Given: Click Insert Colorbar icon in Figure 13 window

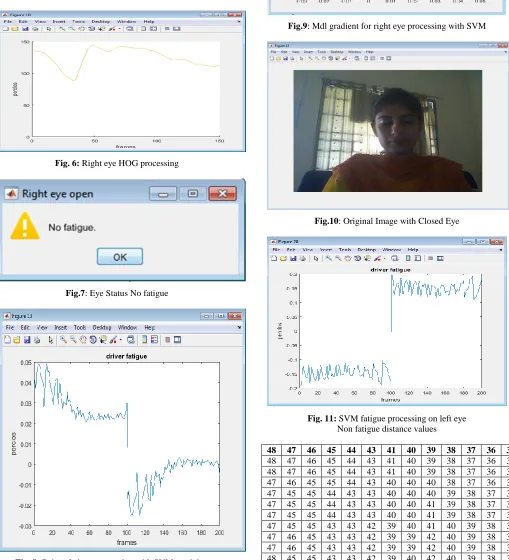Looking at the screenshot, I should click(144, 340).
